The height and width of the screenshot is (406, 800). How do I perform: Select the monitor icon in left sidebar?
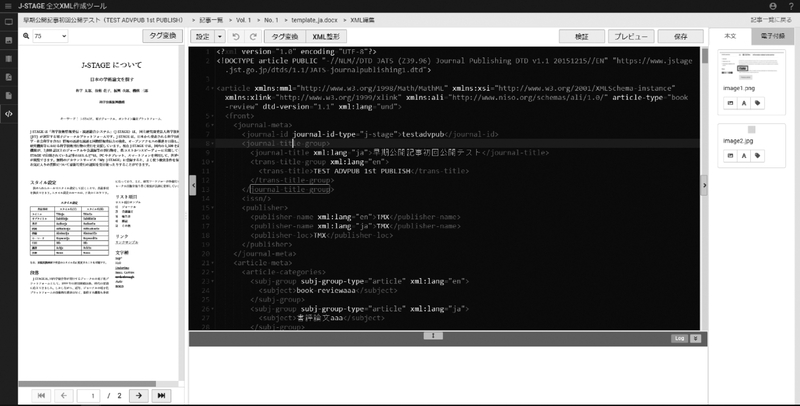tap(9, 22)
